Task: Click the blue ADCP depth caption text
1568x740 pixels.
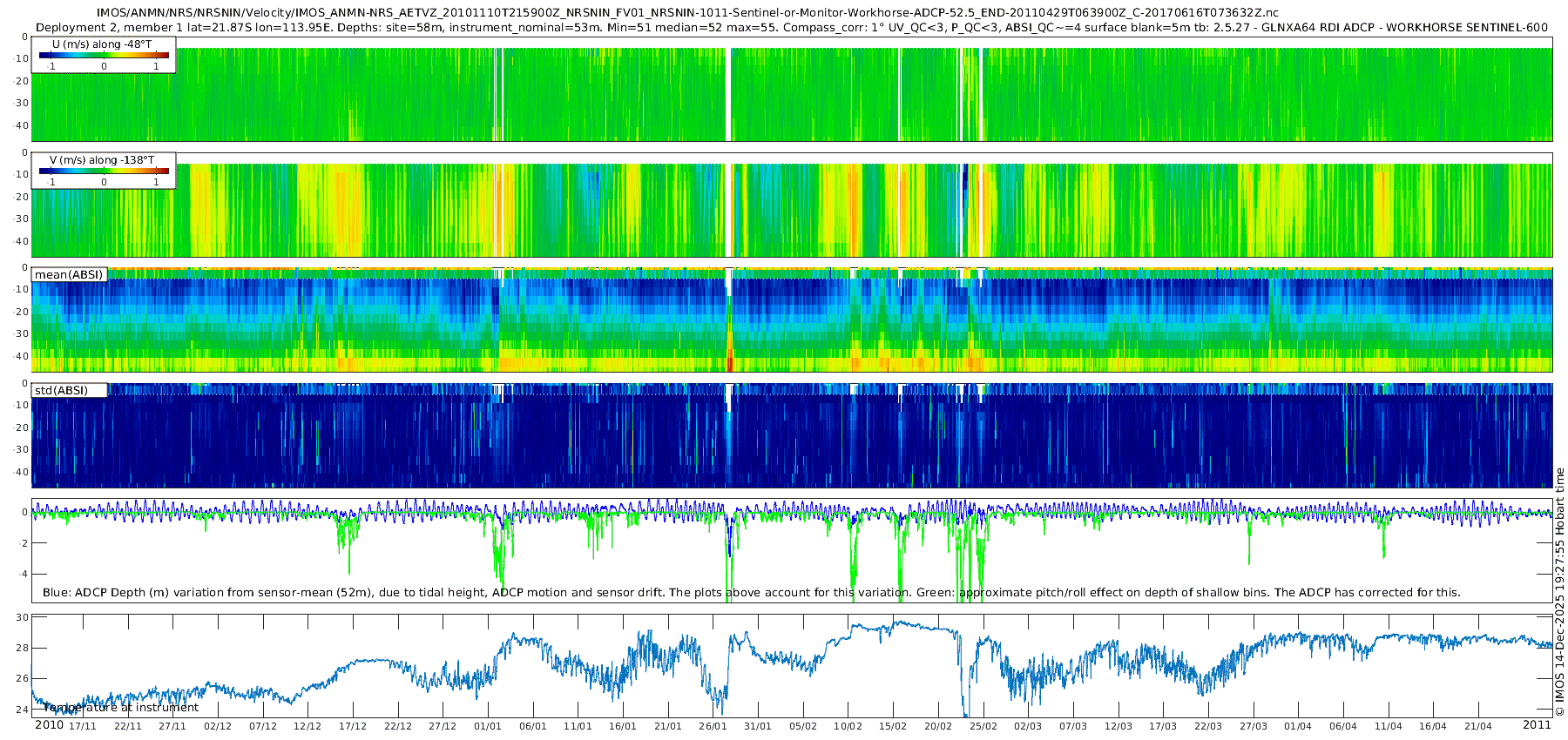Action: pos(751,592)
